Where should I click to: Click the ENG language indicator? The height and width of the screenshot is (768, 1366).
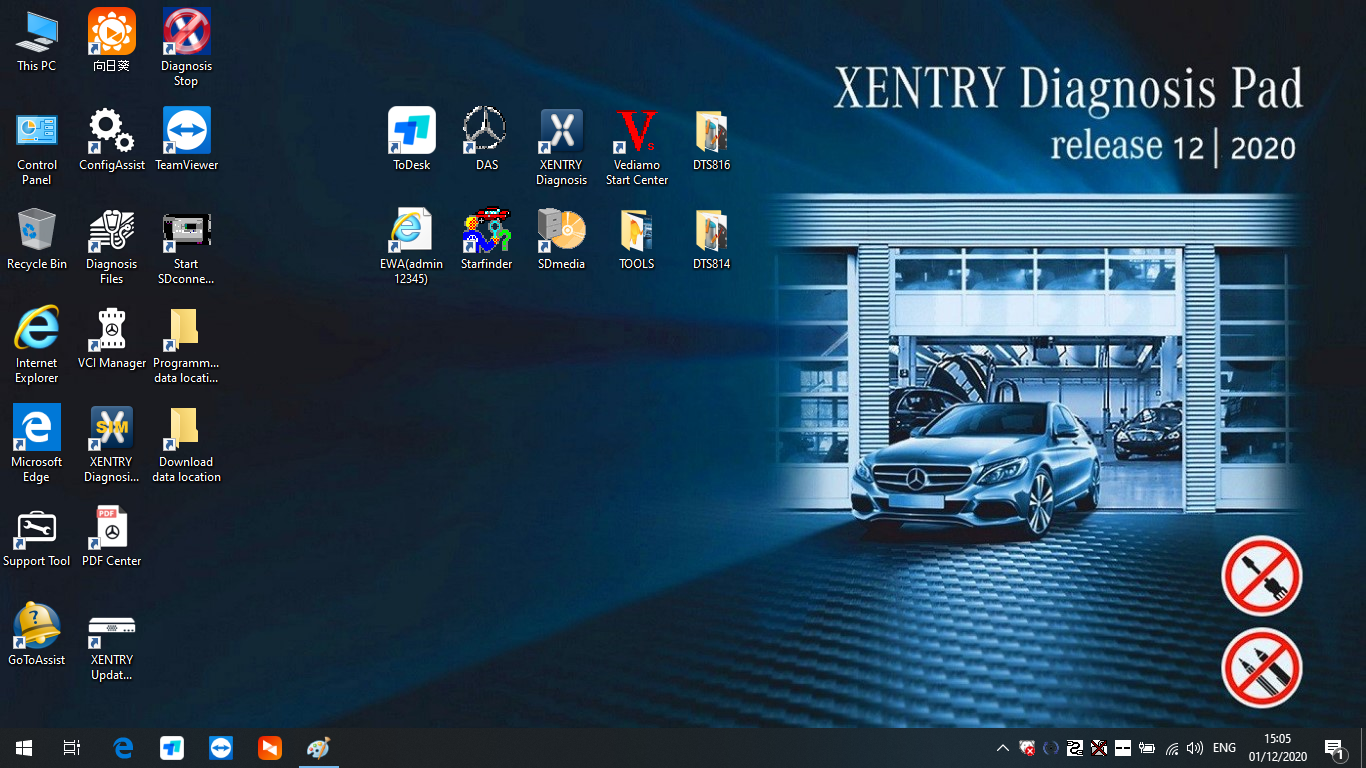1224,748
